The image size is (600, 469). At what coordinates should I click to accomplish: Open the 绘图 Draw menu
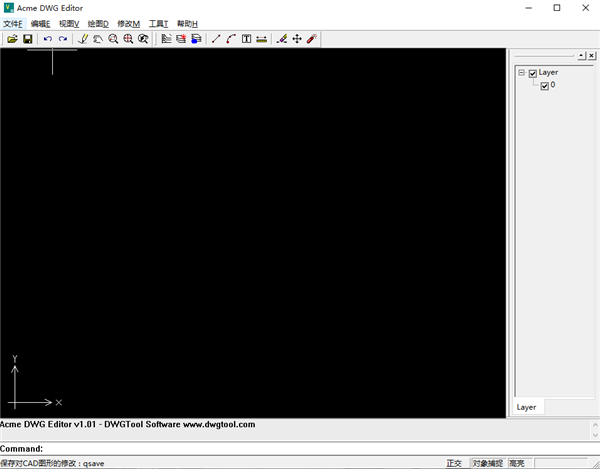[98, 23]
